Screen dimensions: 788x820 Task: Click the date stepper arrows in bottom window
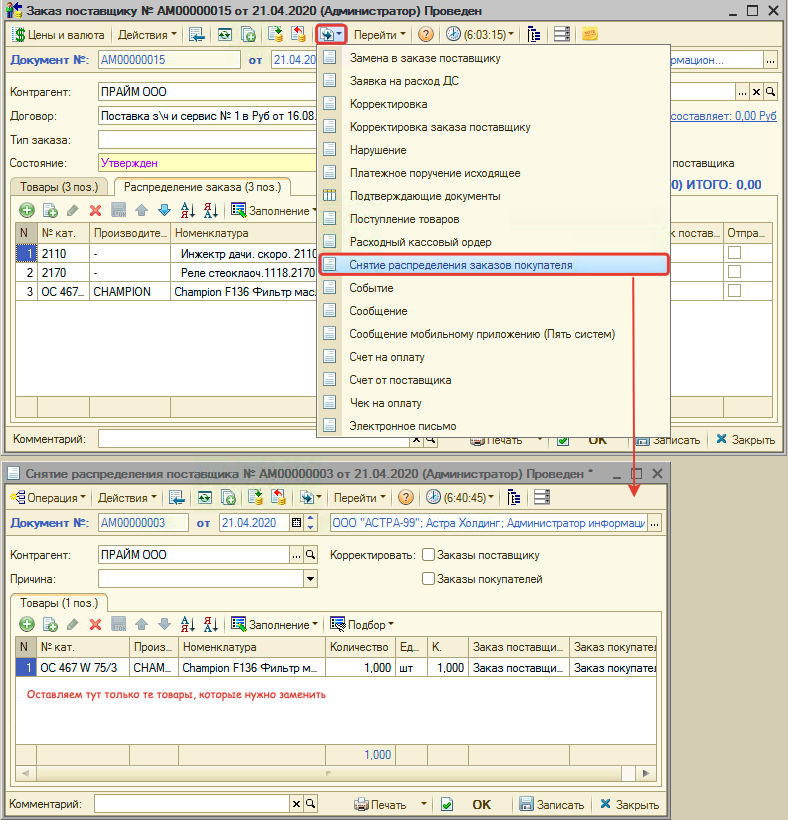311,523
